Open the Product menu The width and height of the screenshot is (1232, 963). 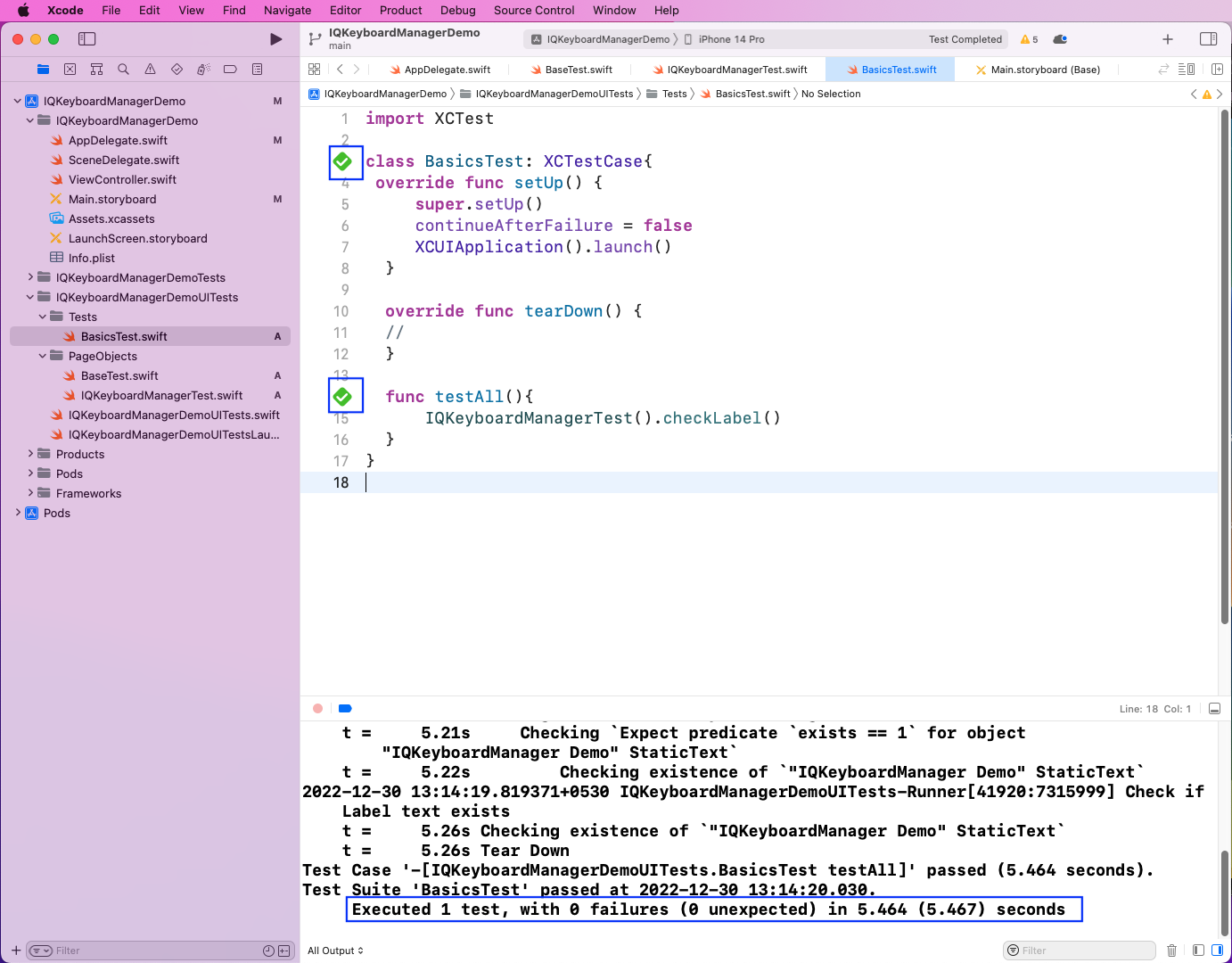401,11
